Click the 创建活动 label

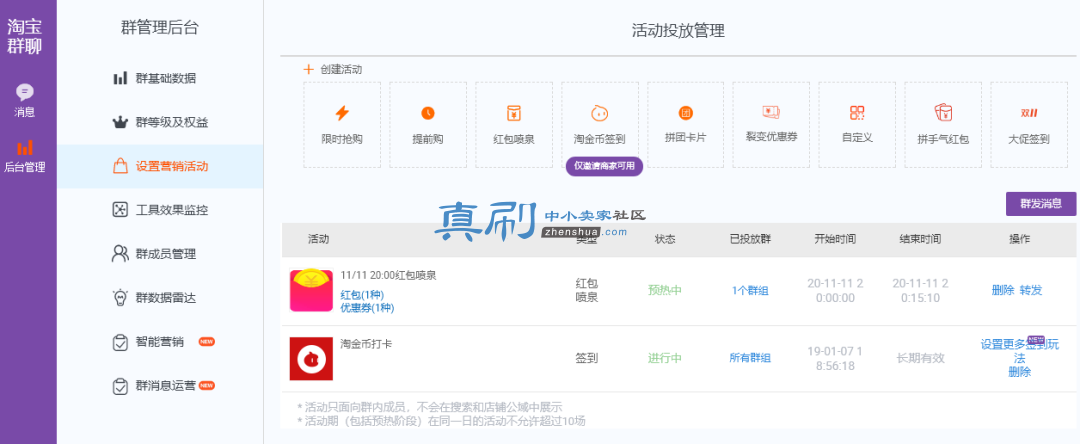click(x=341, y=70)
